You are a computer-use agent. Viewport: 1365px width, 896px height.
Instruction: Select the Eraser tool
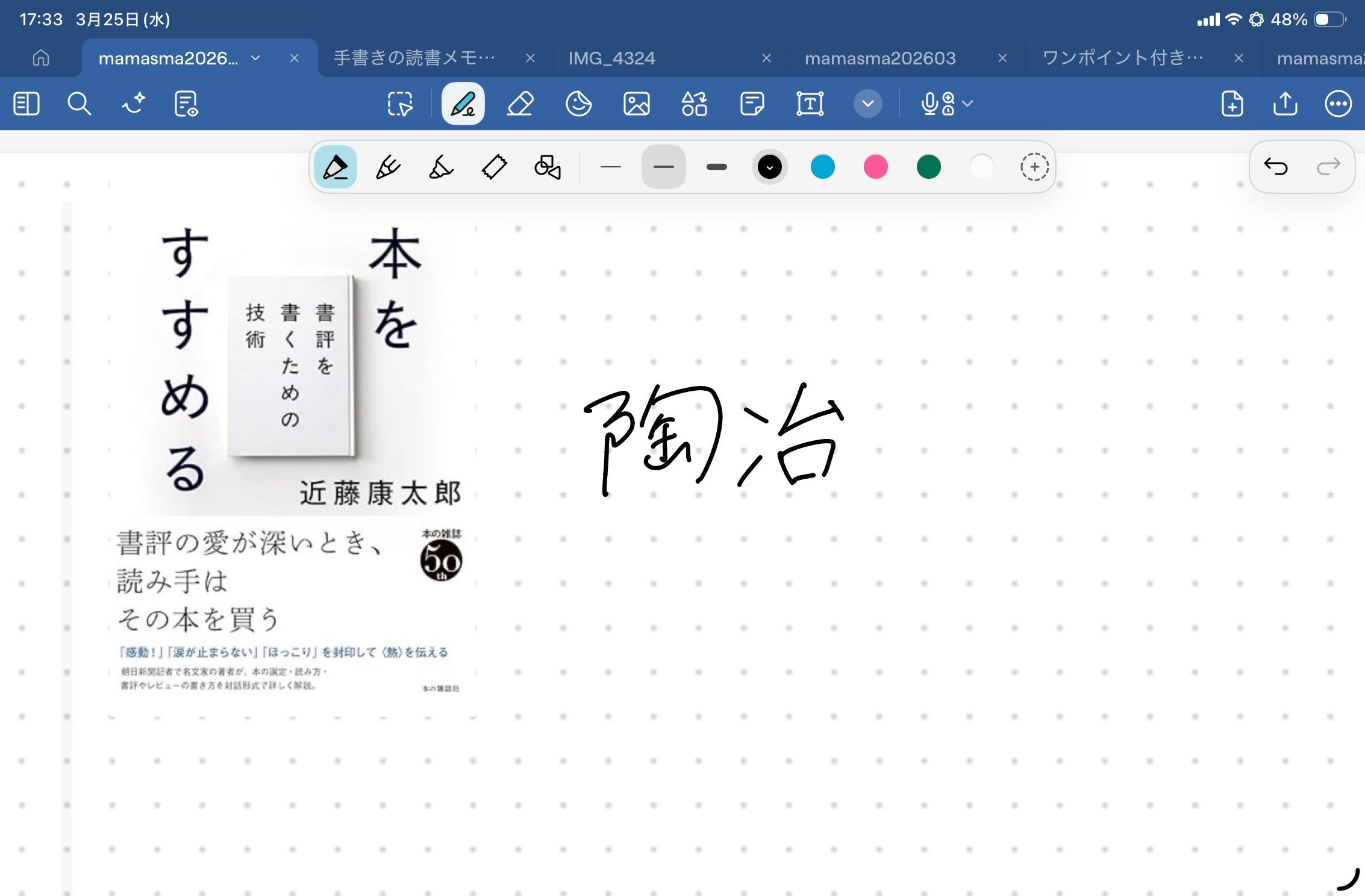[x=520, y=104]
